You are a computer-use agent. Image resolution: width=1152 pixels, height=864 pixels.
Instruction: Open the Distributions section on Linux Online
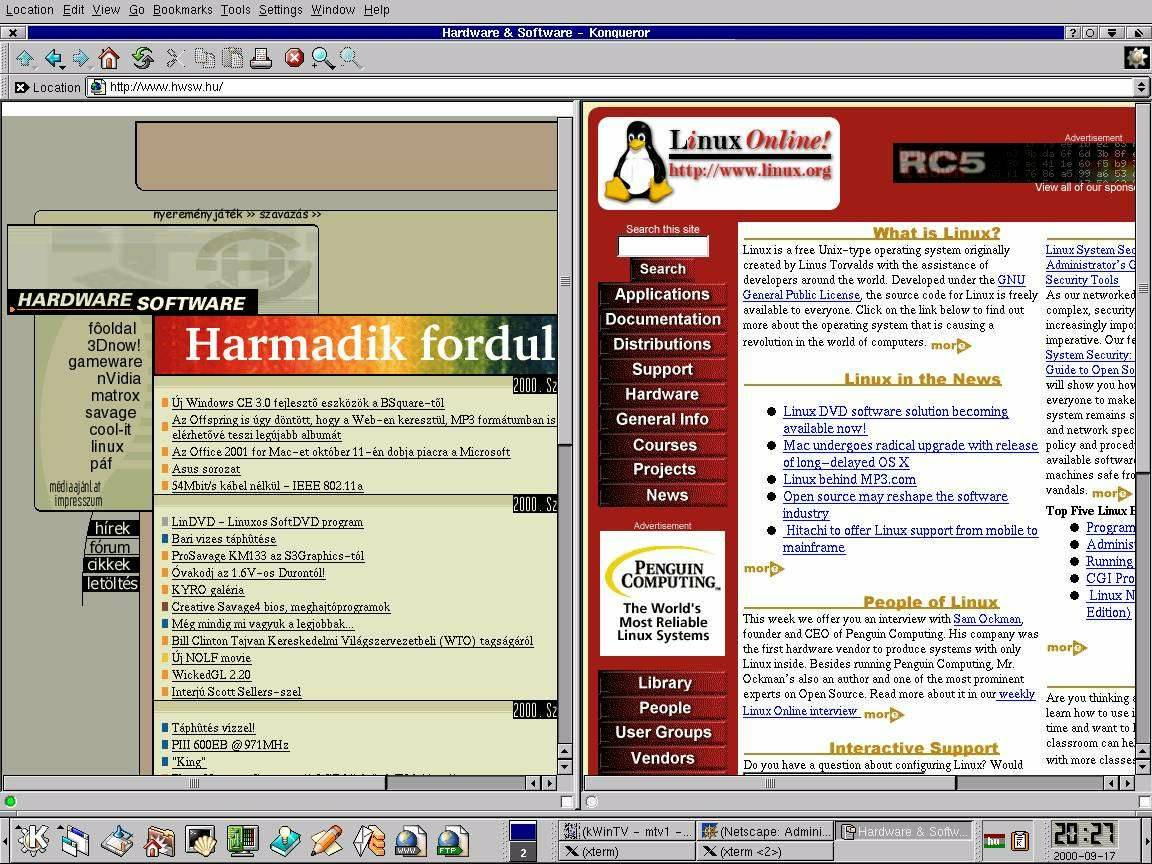click(x=662, y=345)
